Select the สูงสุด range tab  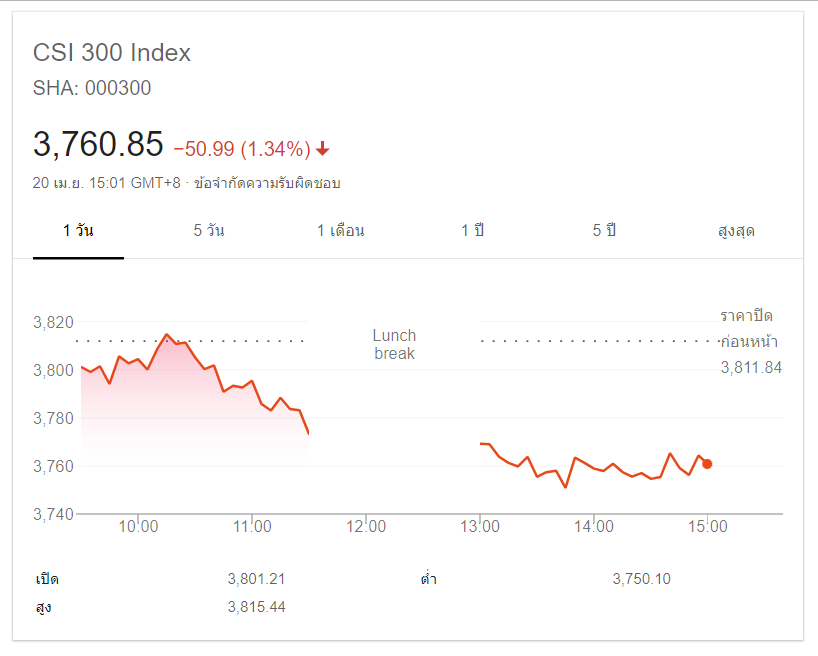point(736,231)
